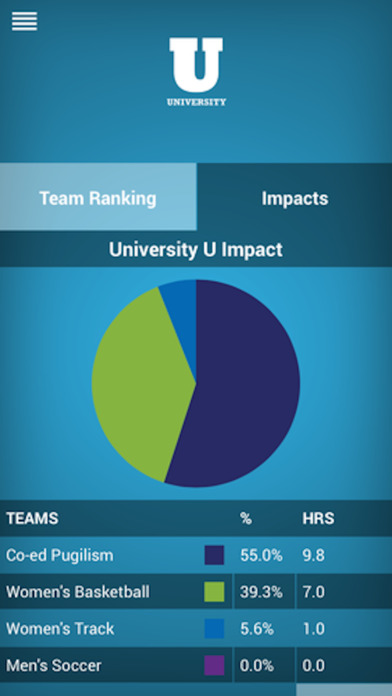Select the Men's Soccer team row

point(196,665)
